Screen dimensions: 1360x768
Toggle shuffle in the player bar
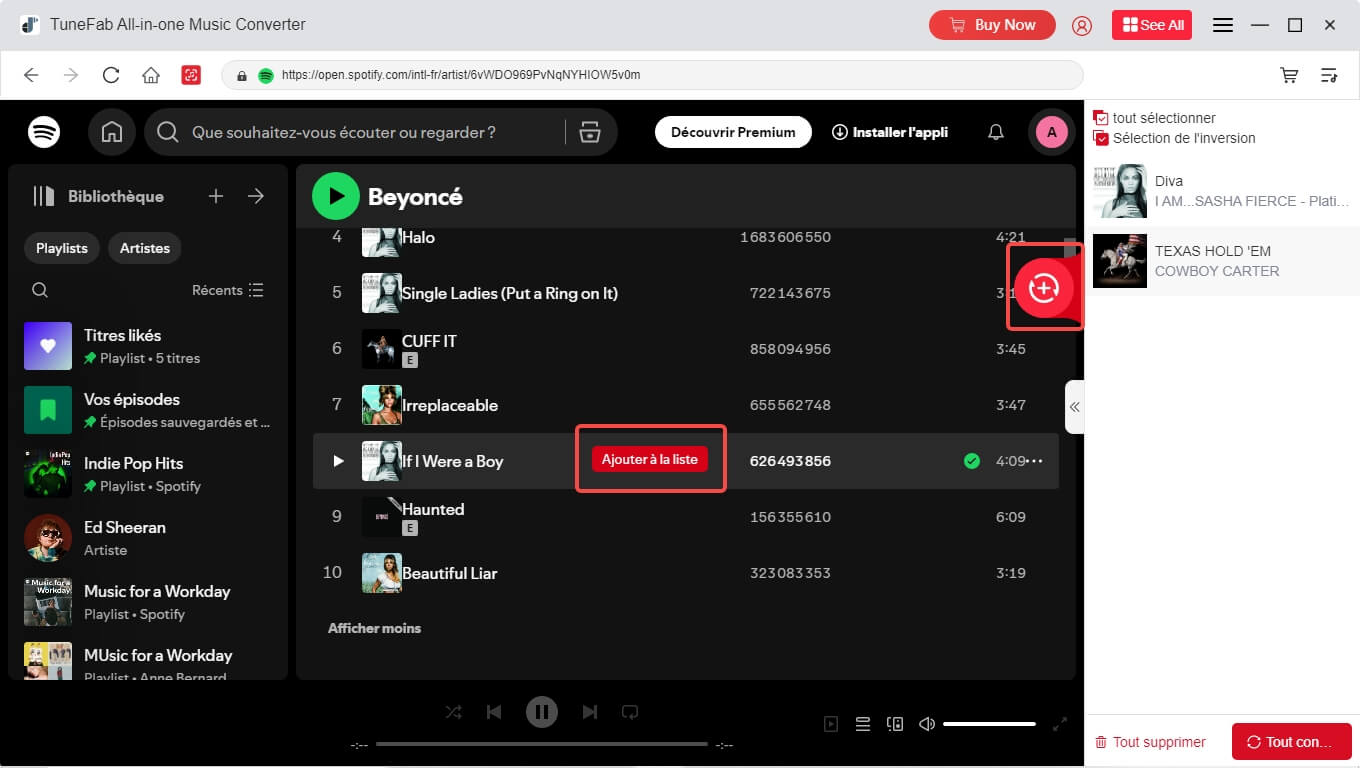[x=454, y=712]
